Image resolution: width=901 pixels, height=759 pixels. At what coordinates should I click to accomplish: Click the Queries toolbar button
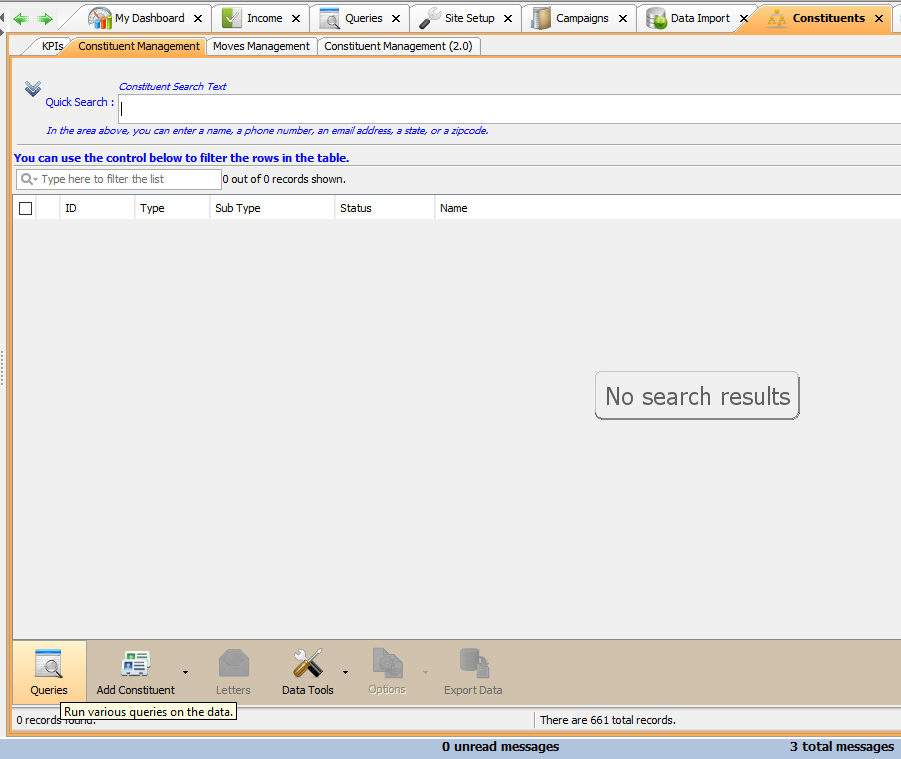(x=49, y=672)
